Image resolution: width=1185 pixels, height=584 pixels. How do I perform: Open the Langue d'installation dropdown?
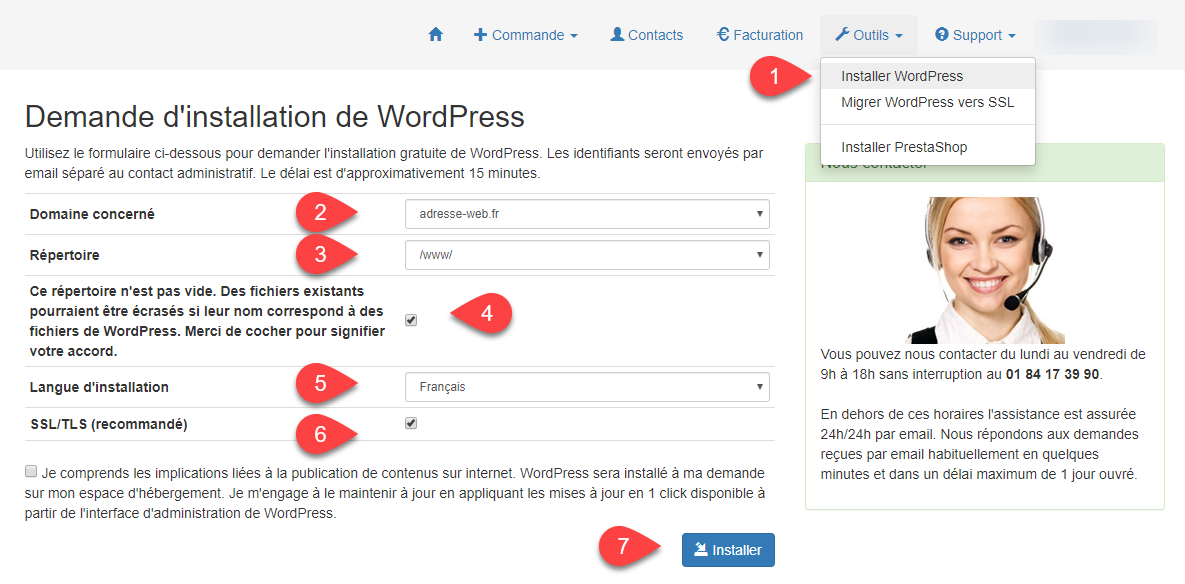coord(587,387)
